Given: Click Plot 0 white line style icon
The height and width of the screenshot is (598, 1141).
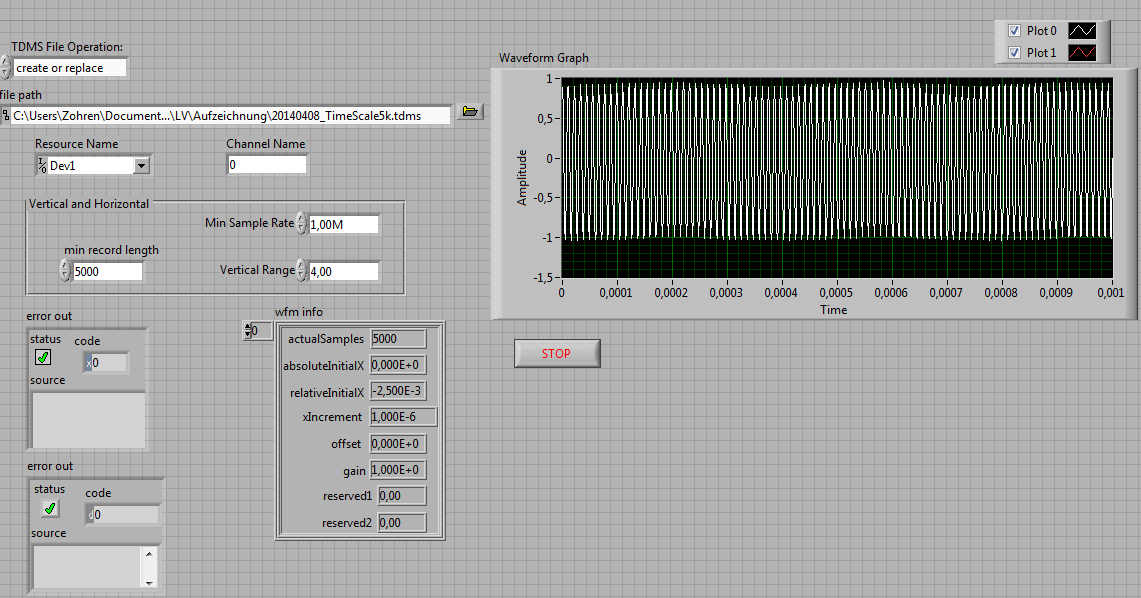Looking at the screenshot, I should (1083, 31).
